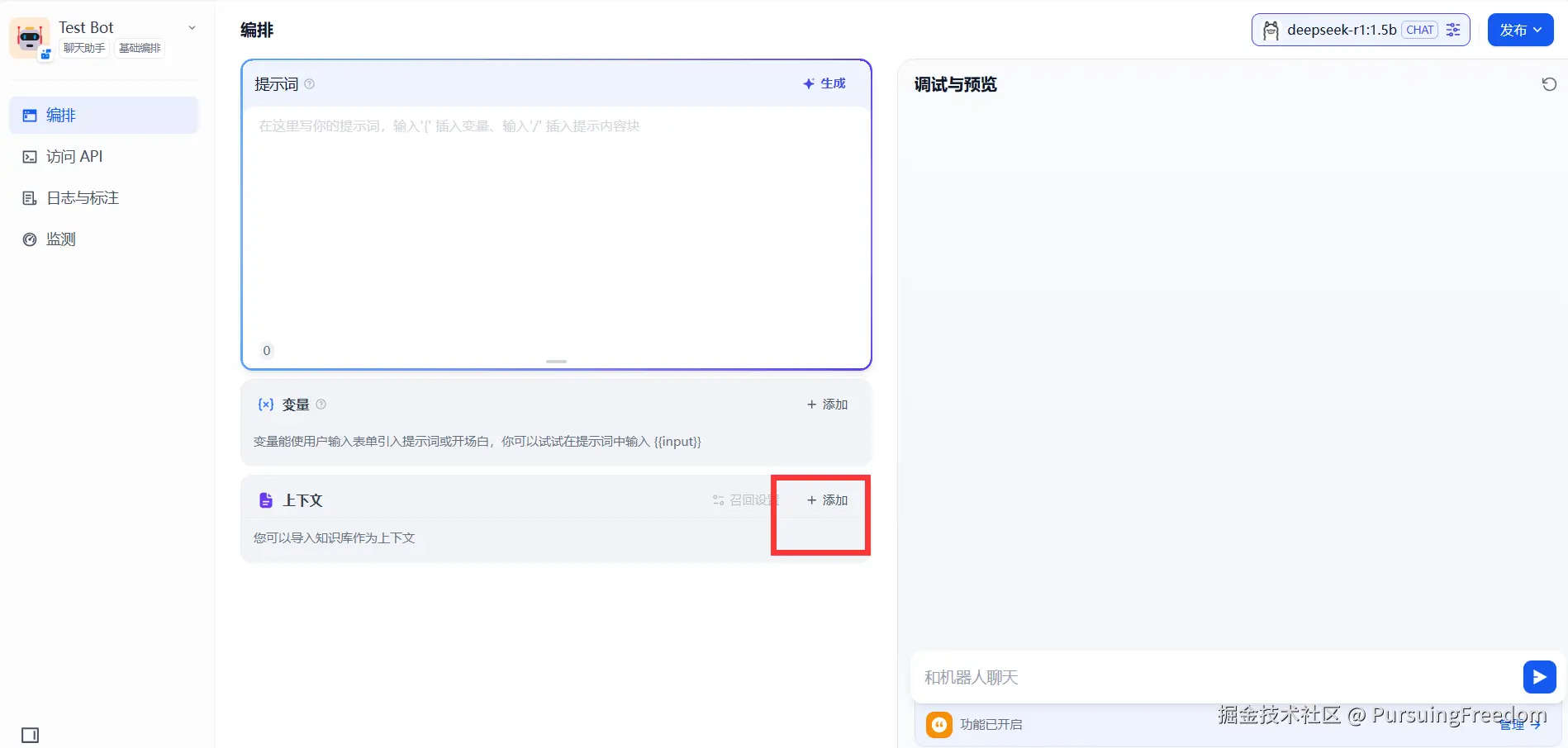The height and width of the screenshot is (748, 1568).
Task: Click the ollama model logo icon
Action: coord(1271,31)
